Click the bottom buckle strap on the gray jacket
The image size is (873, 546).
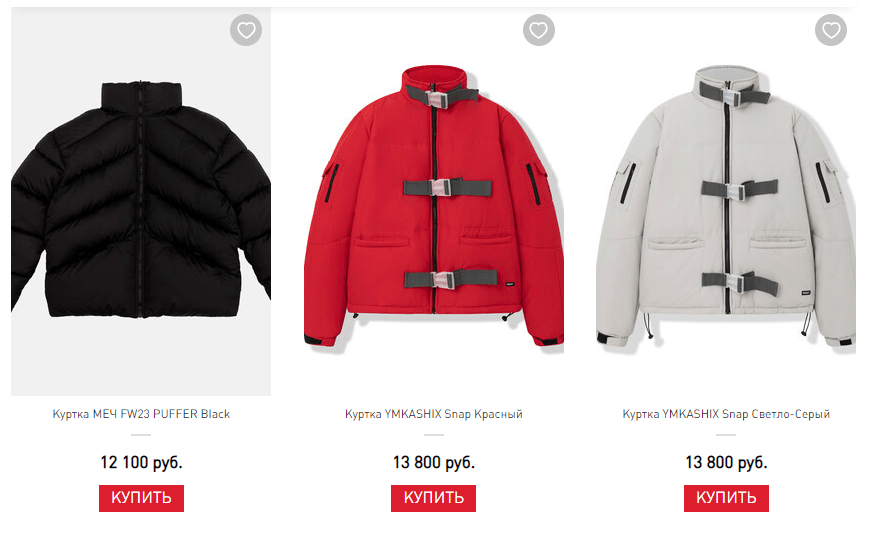pos(740,282)
